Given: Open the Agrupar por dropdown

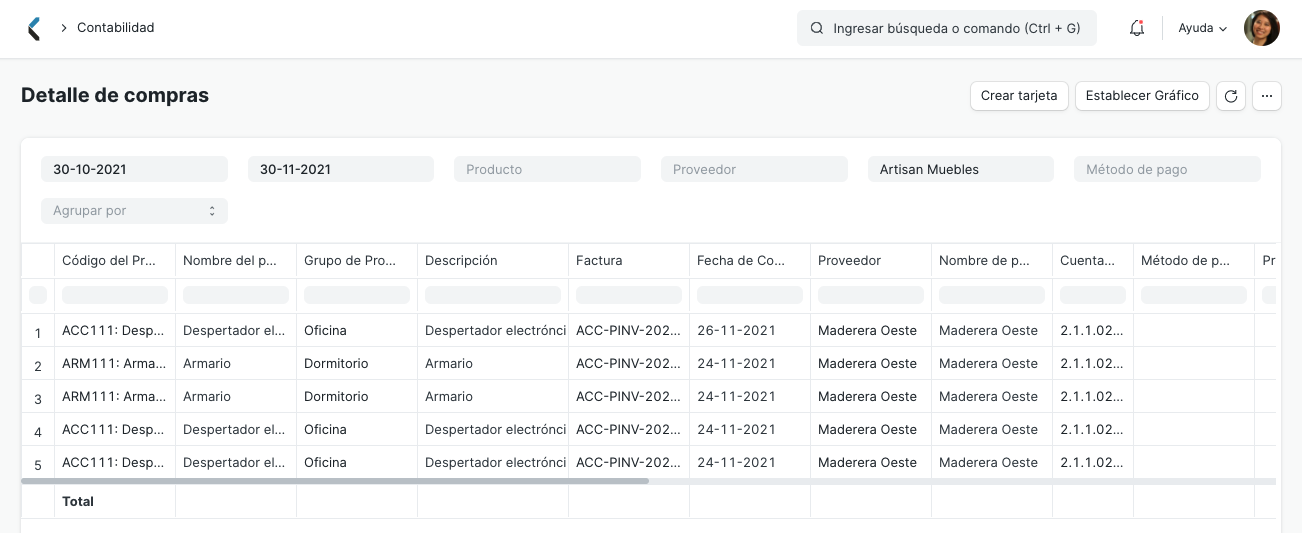Looking at the screenshot, I should click(134, 211).
